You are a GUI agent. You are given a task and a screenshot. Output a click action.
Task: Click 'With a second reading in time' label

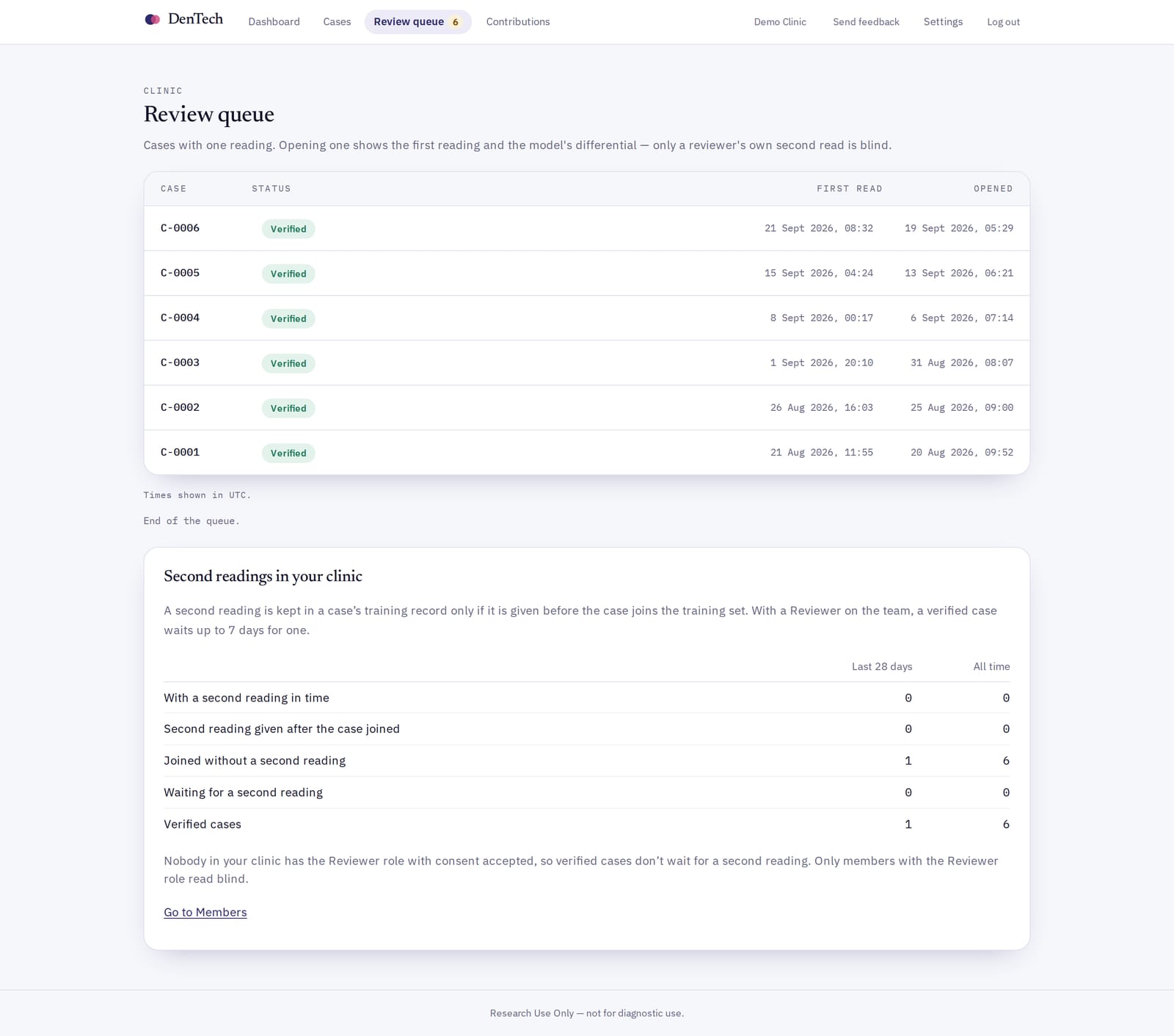coord(247,698)
